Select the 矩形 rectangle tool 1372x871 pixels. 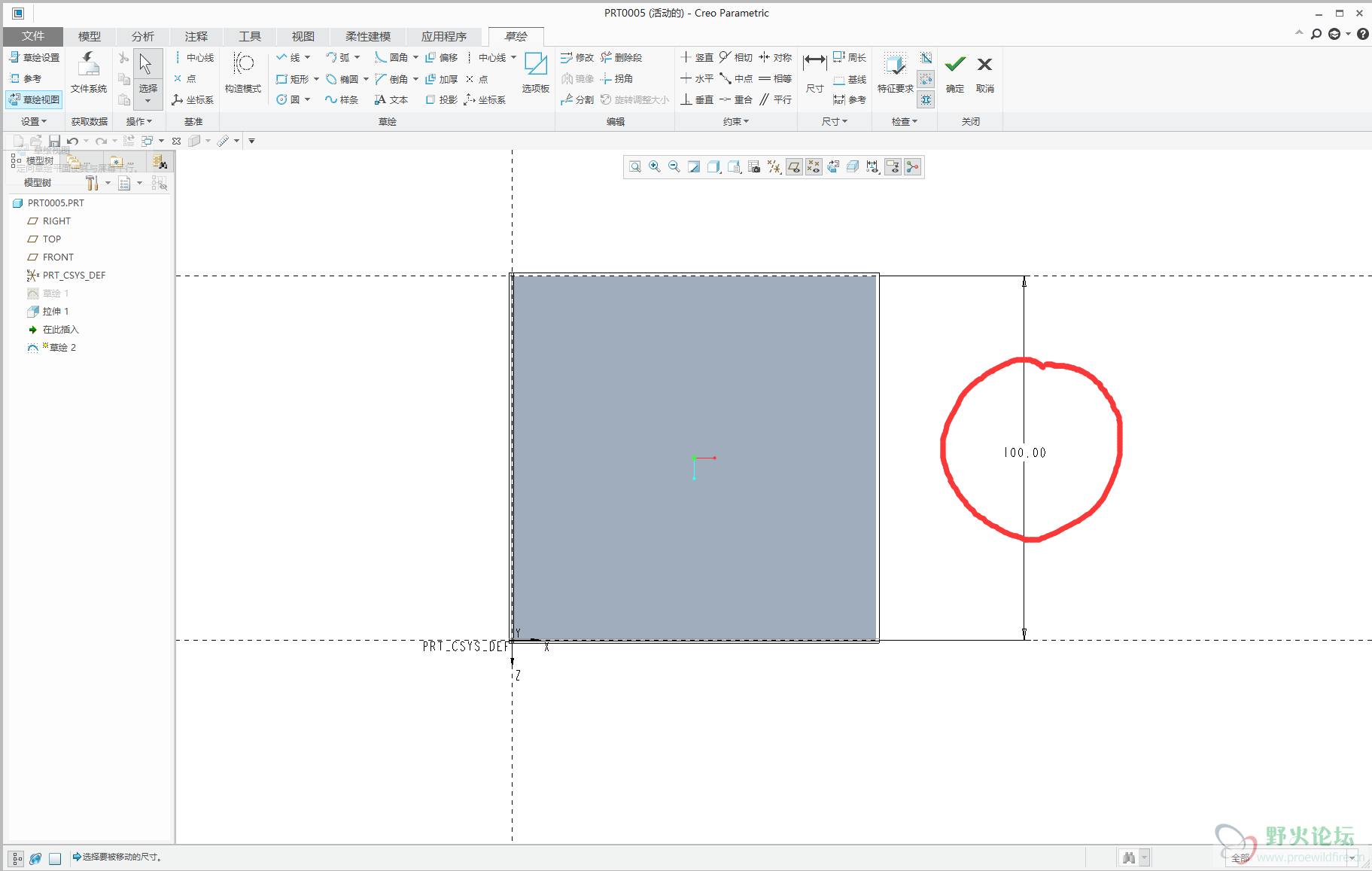click(x=293, y=78)
